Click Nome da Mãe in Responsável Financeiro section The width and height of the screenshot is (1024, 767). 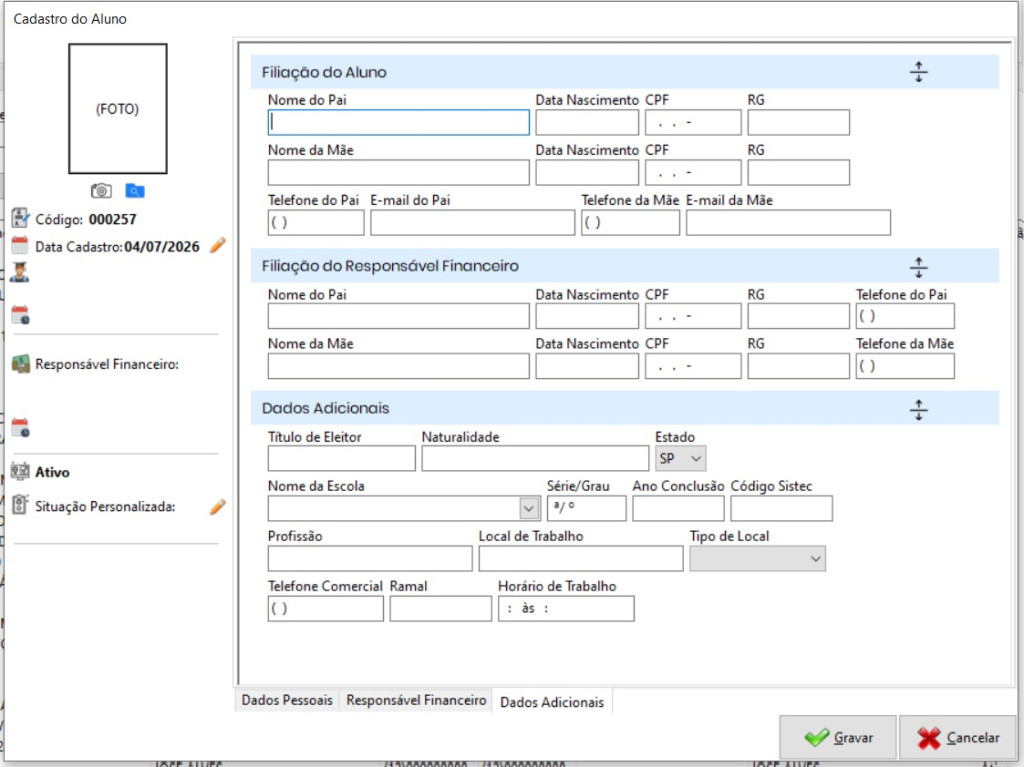coord(398,366)
